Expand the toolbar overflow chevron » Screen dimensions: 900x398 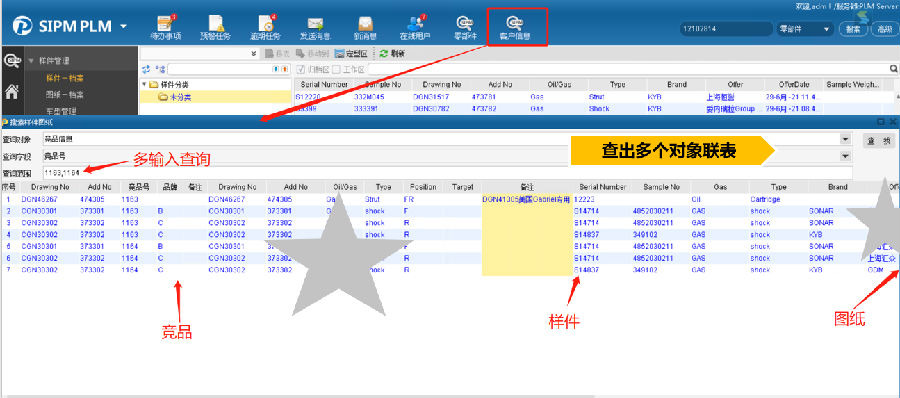(254, 53)
